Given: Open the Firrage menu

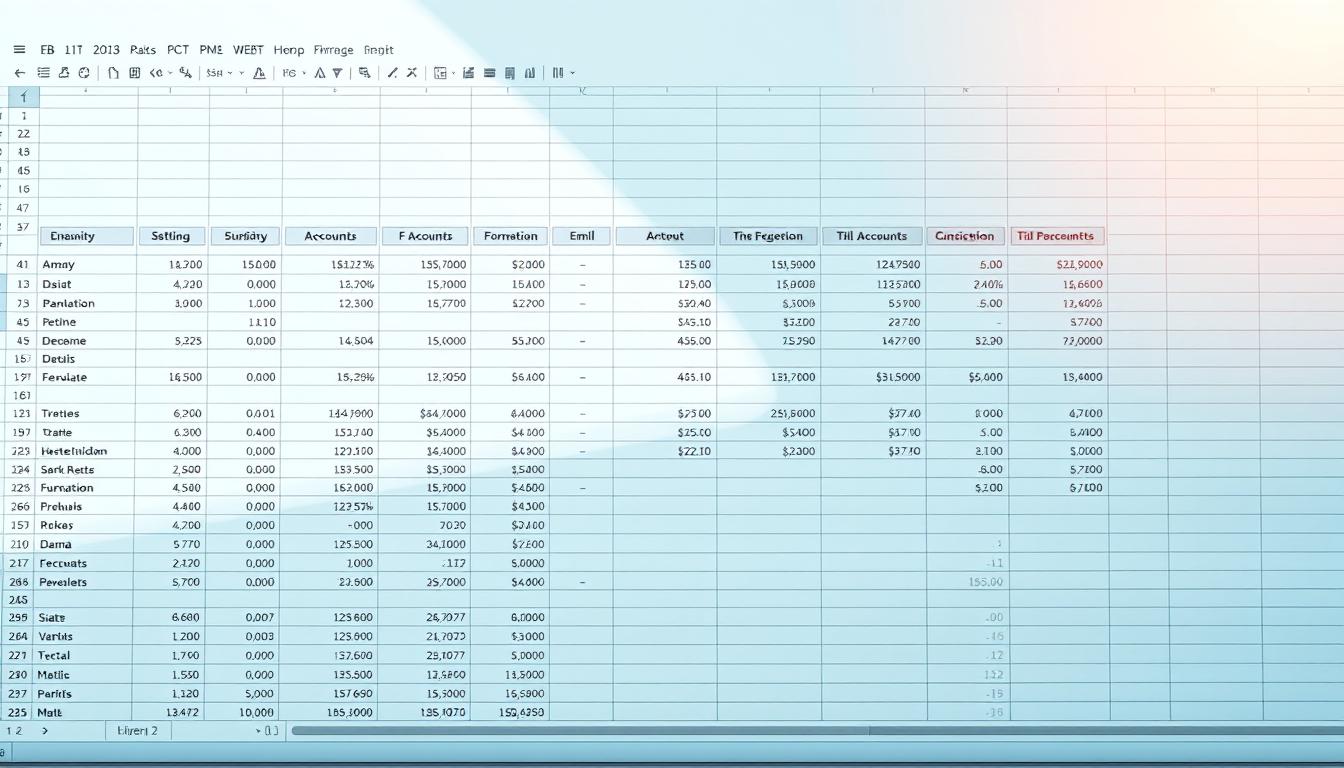Looking at the screenshot, I should (333, 50).
